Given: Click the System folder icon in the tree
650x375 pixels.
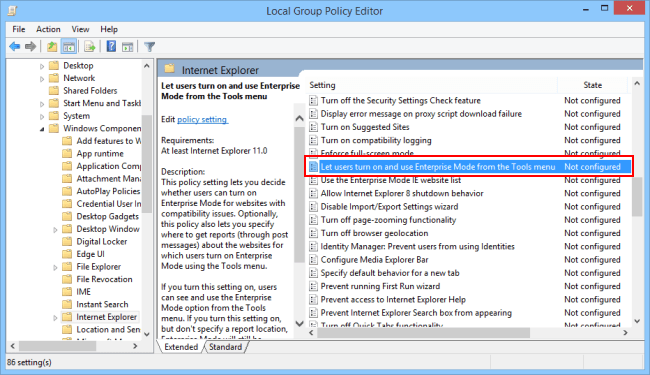Looking at the screenshot, I should [x=54, y=116].
